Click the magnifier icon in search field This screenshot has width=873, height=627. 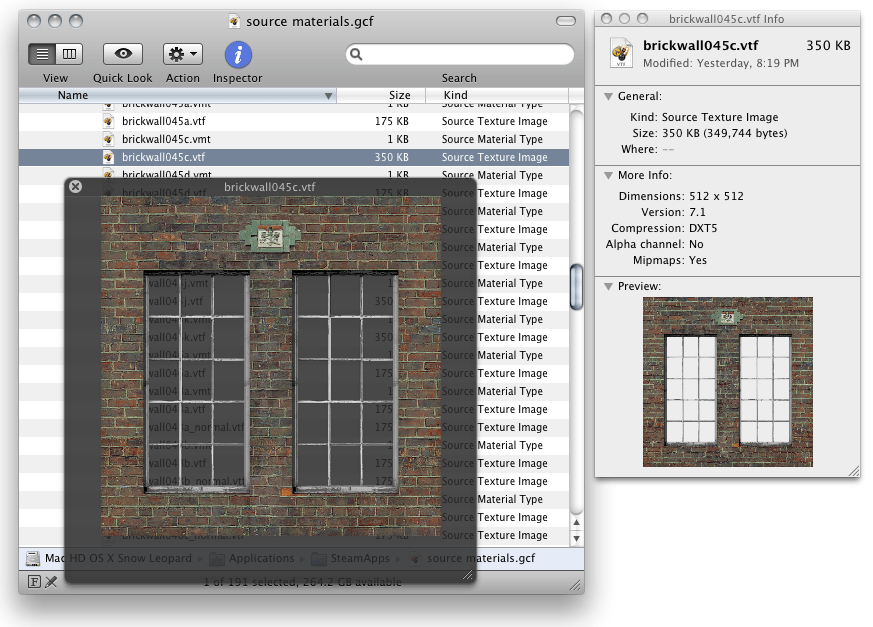[x=356, y=54]
